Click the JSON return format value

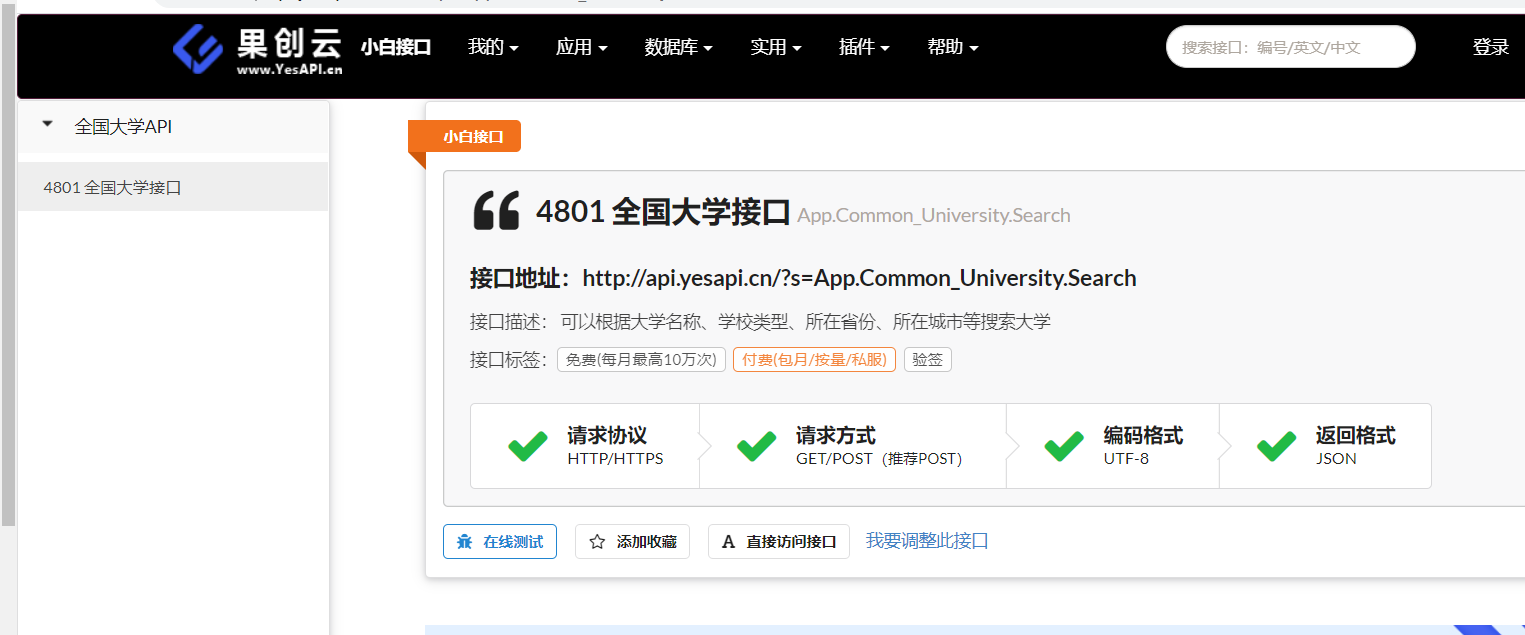1336,459
